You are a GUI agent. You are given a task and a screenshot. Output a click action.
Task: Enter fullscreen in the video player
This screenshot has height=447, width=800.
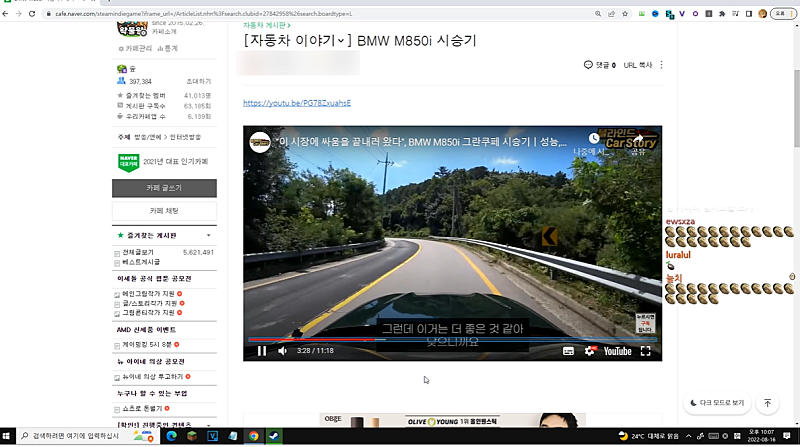click(x=645, y=351)
